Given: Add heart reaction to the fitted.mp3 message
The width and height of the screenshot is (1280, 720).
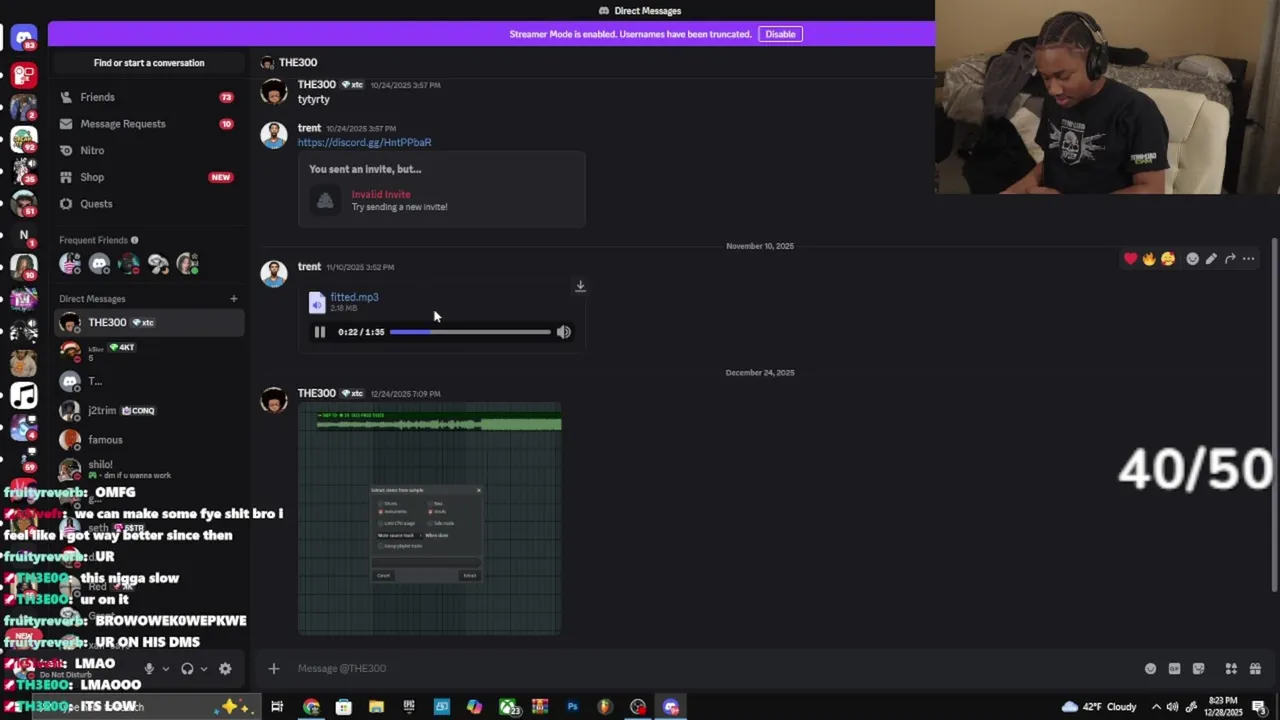Looking at the screenshot, I should point(1130,259).
